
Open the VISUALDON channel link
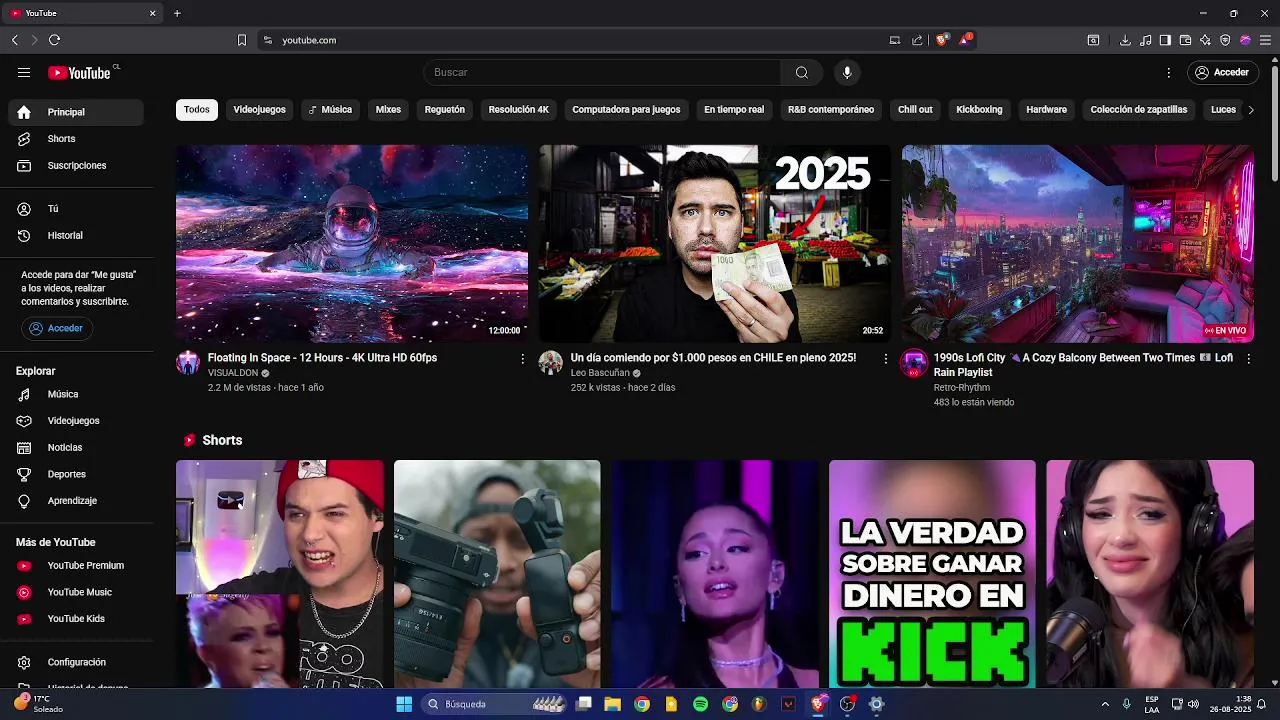(x=233, y=373)
